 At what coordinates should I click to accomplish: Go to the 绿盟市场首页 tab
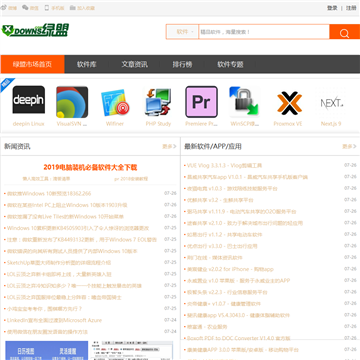click(x=32, y=64)
